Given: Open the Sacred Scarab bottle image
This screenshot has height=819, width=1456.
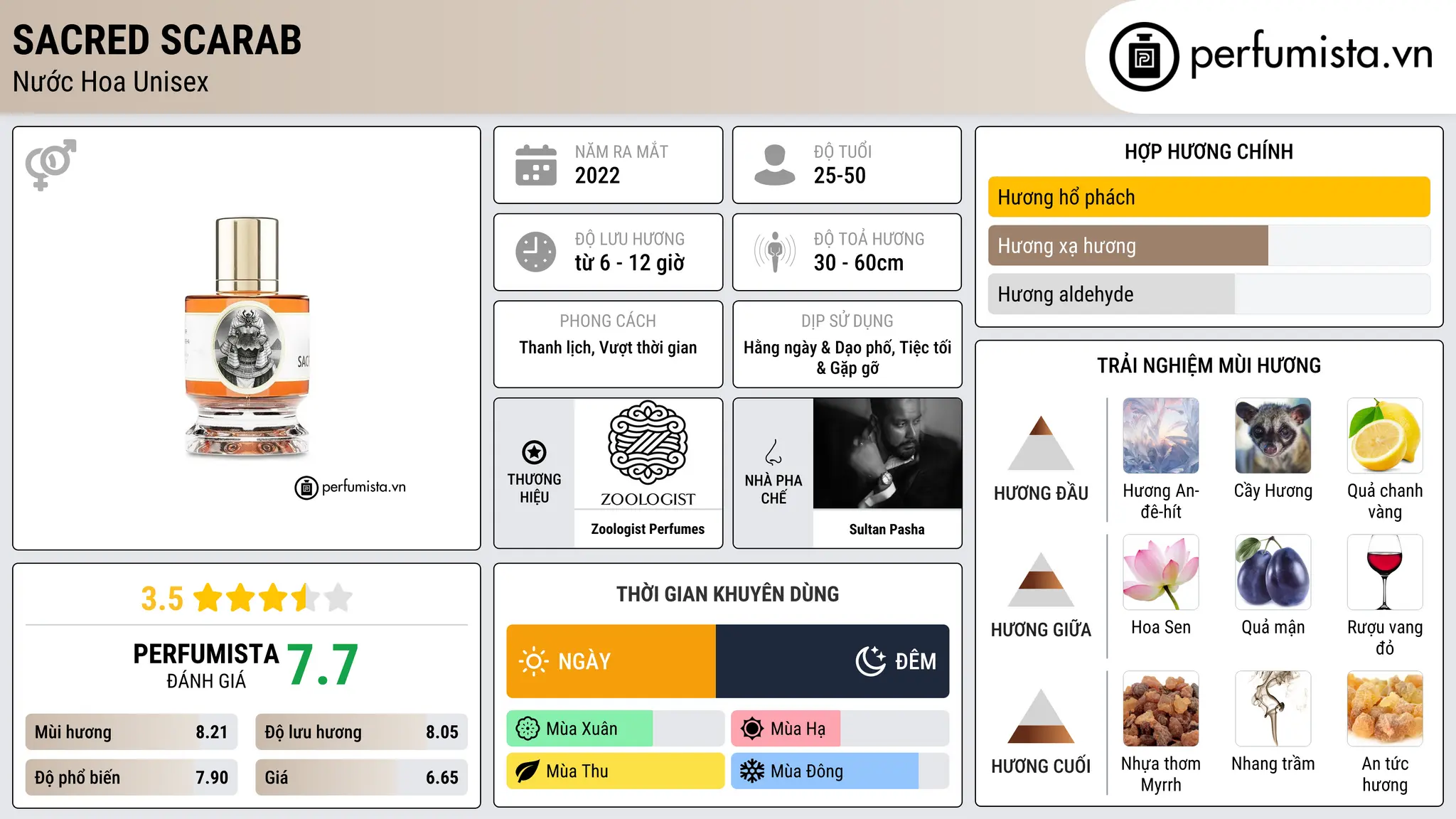Looking at the screenshot, I should pos(247,337).
